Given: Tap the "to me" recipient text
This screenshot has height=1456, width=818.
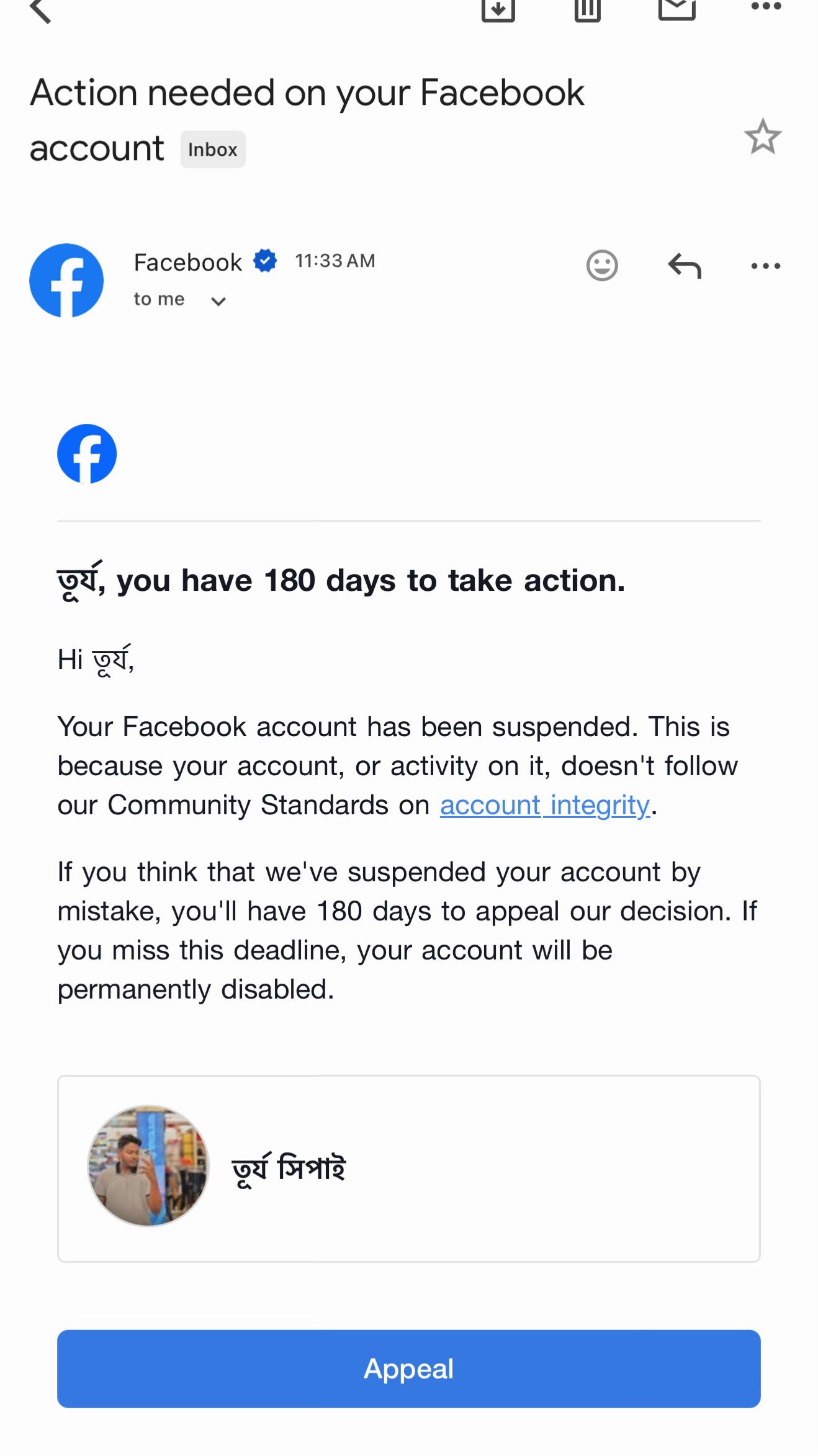Looking at the screenshot, I should tap(160, 299).
